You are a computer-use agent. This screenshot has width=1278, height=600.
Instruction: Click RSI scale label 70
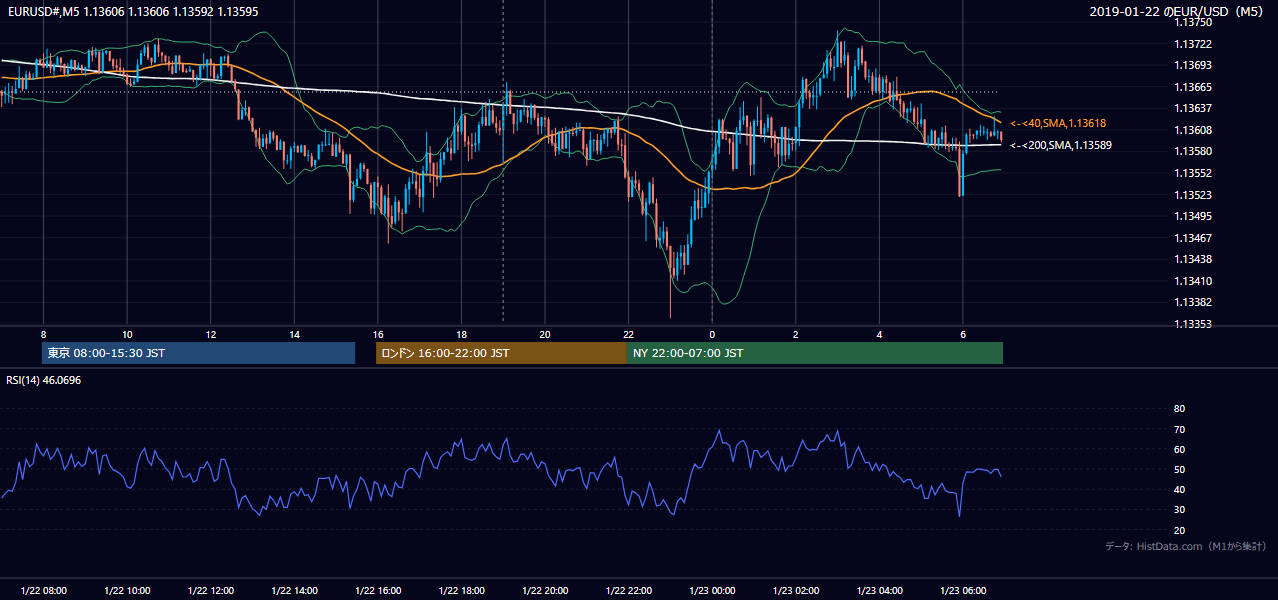pos(1179,429)
